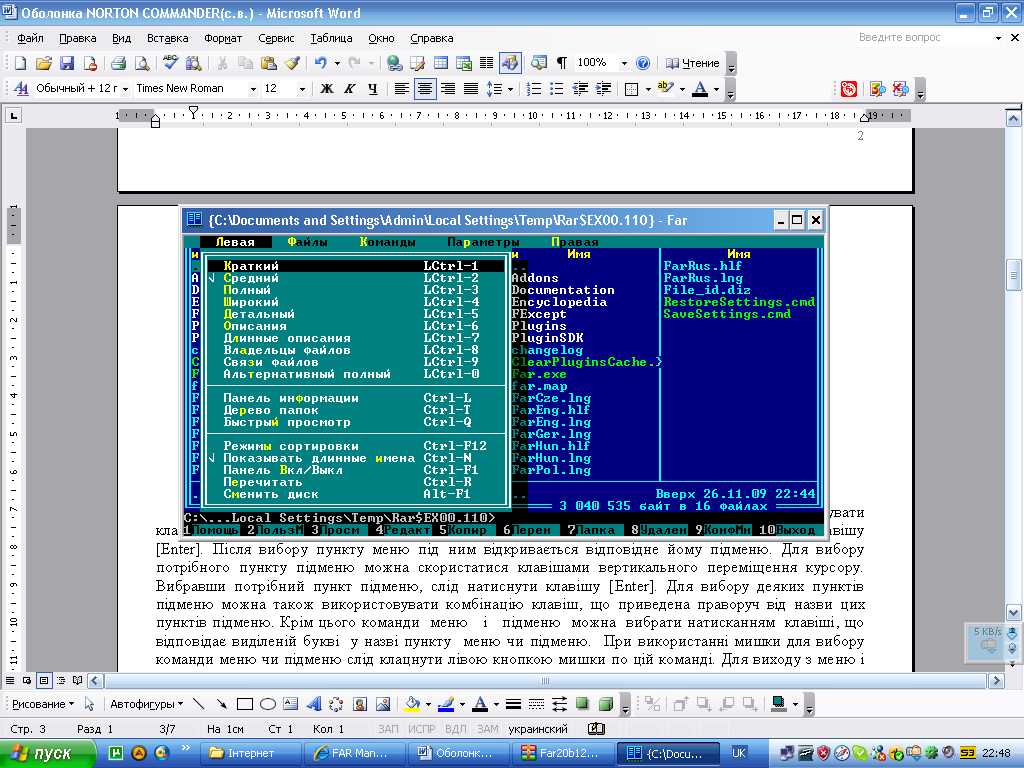Image resolution: width=1024 pixels, height=768 pixels.
Task: Insert a Microsoft Excel worksheet
Action: (x=464, y=63)
